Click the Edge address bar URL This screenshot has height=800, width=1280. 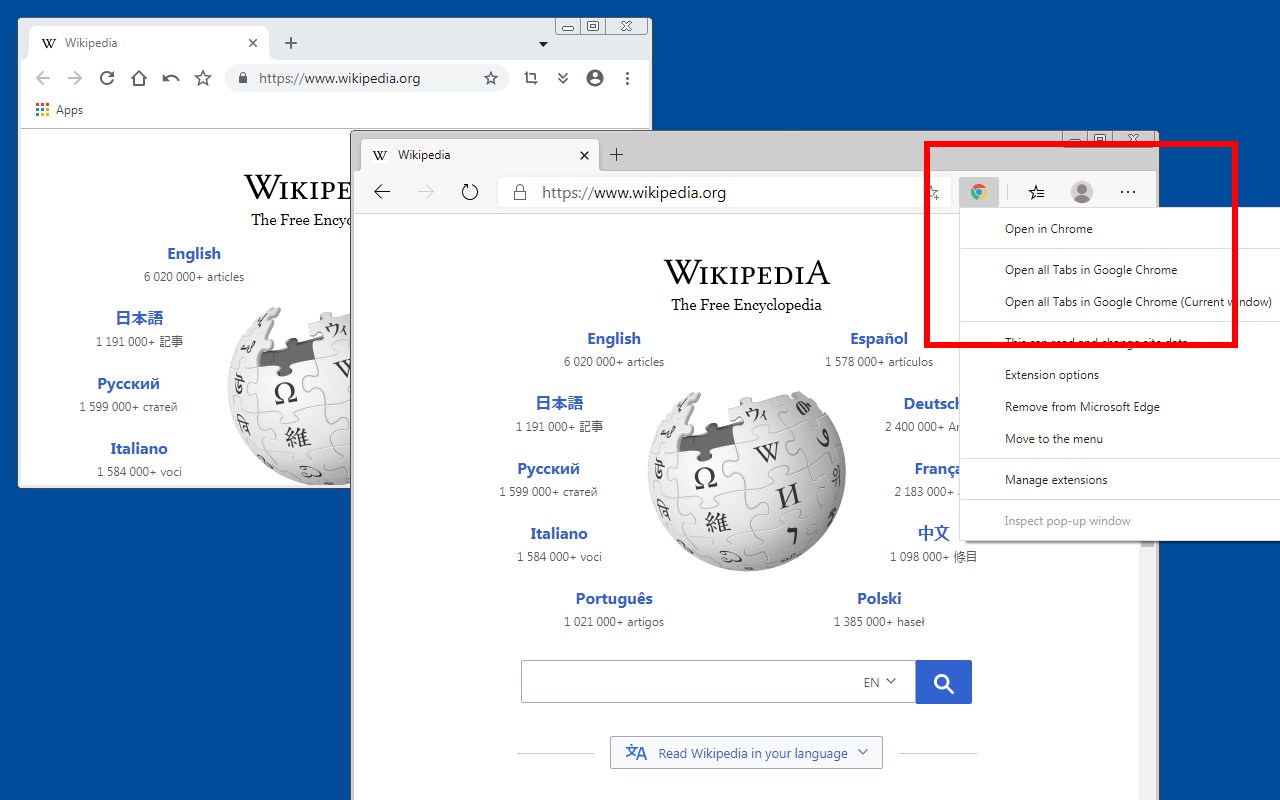pyautogui.click(x=634, y=192)
